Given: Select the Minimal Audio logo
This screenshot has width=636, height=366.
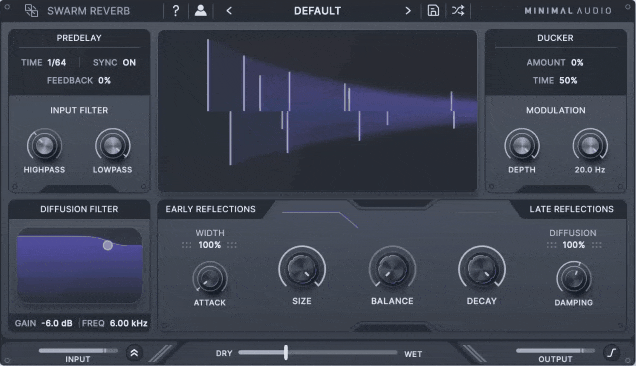Looking at the screenshot, I should coord(568,11).
